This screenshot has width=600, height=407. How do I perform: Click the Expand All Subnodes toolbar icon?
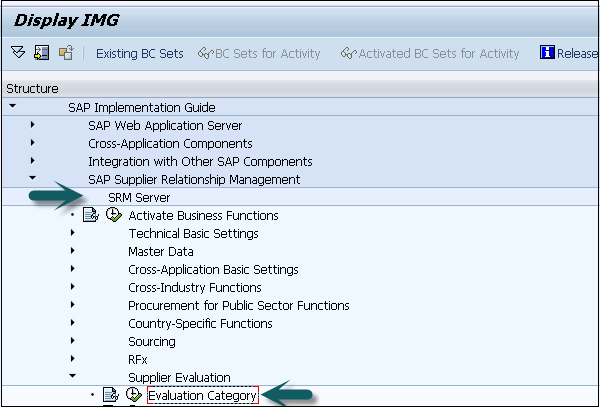point(19,53)
